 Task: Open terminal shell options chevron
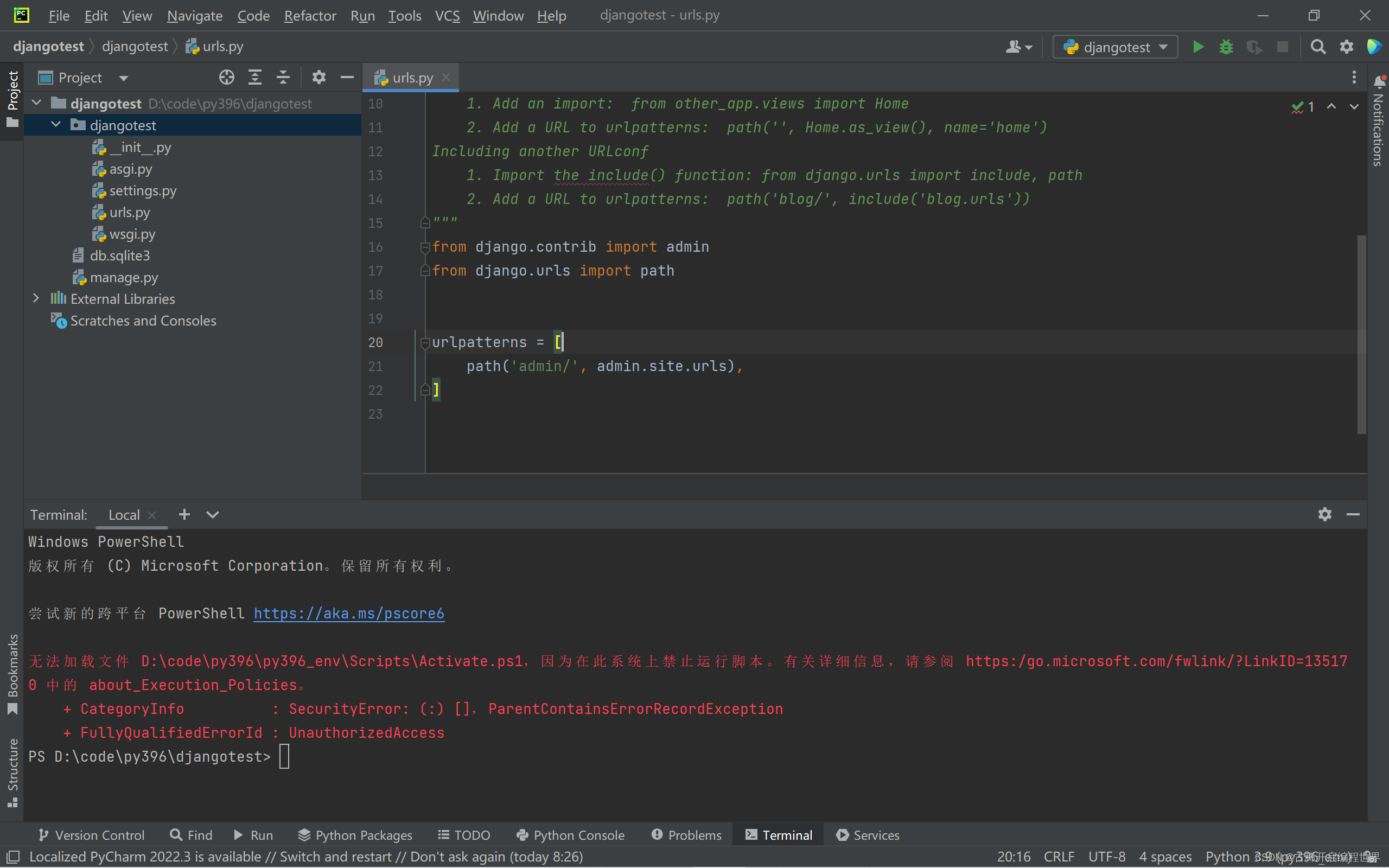(212, 514)
